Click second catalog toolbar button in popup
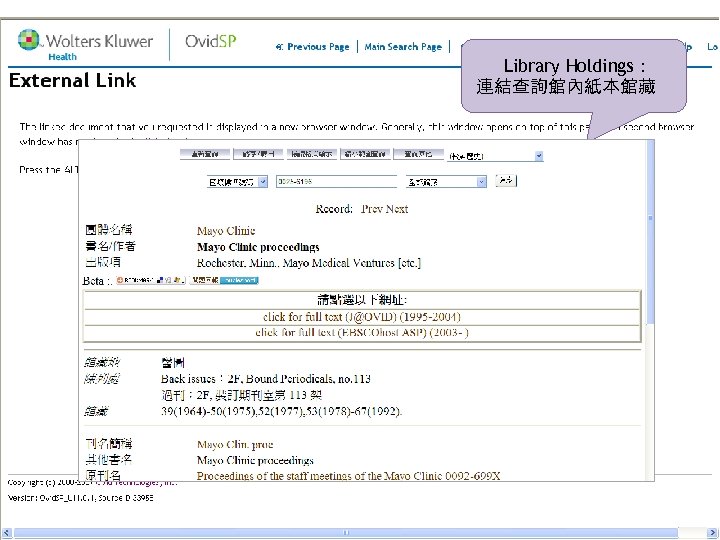The image size is (720, 540). (258, 154)
